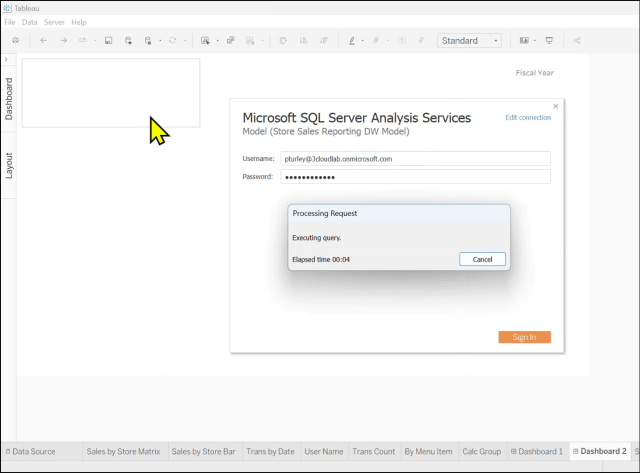640x473 pixels.
Task: Open the Show/Hide Cards dropdown arrow
Action: 535,40
